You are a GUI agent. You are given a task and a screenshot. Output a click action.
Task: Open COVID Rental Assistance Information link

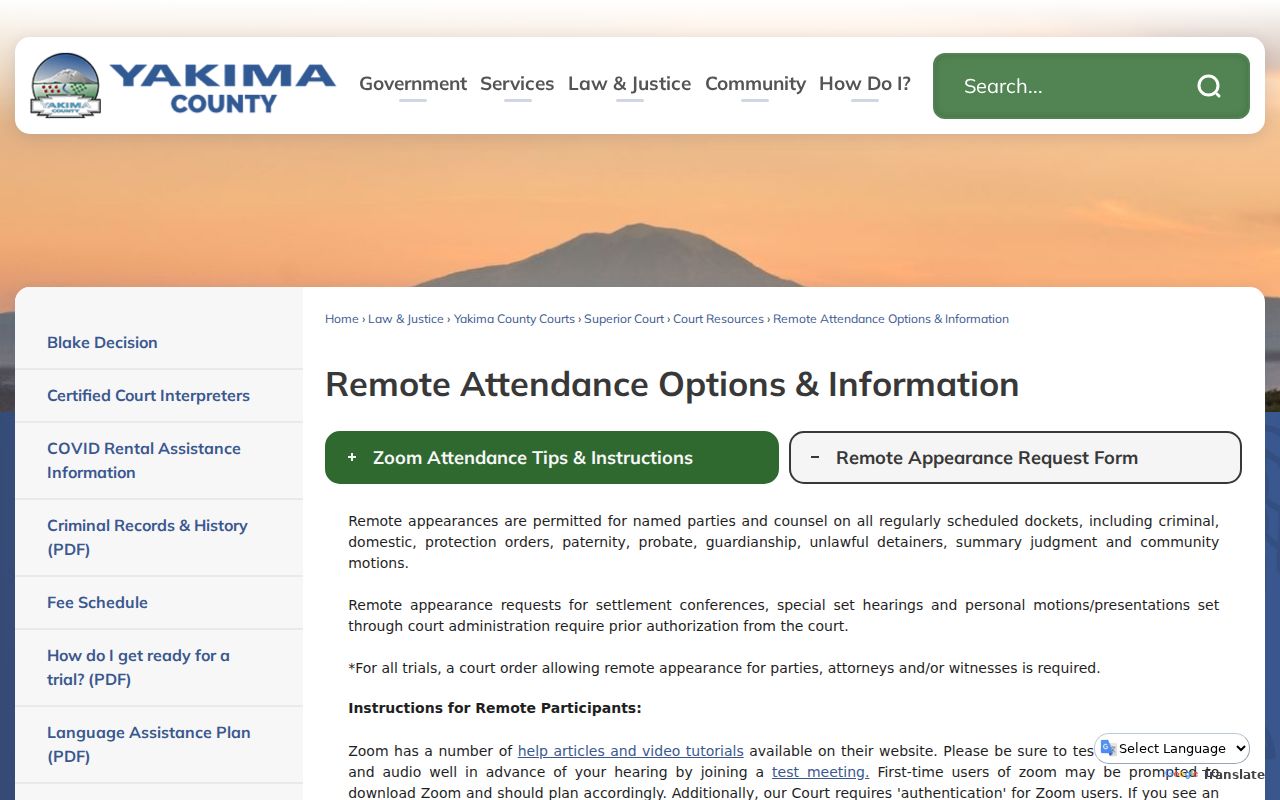[144, 460]
